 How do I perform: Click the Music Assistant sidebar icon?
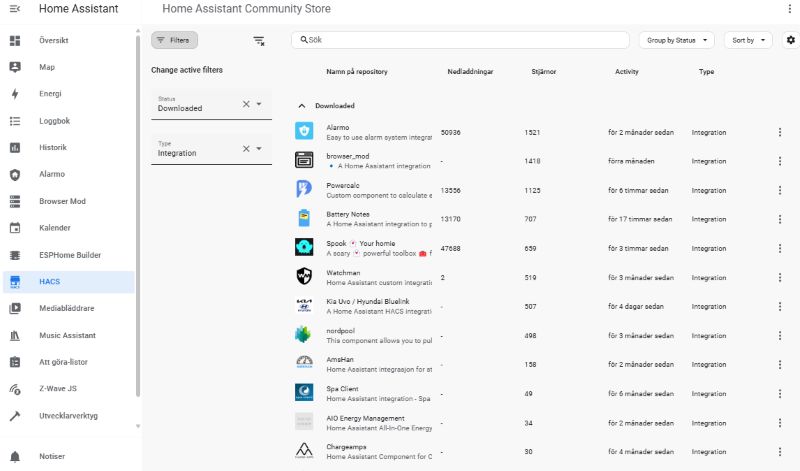15,335
